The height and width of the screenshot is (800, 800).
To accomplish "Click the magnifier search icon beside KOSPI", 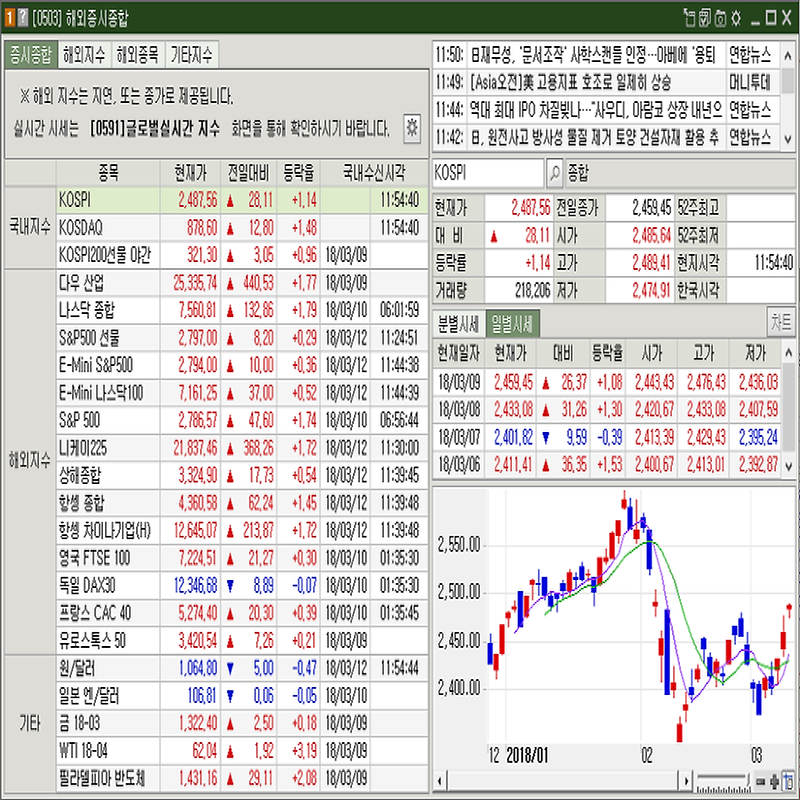I will [555, 173].
